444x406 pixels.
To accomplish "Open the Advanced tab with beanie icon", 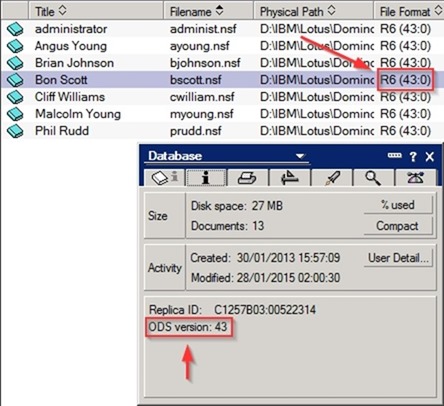I will (x=415, y=178).
